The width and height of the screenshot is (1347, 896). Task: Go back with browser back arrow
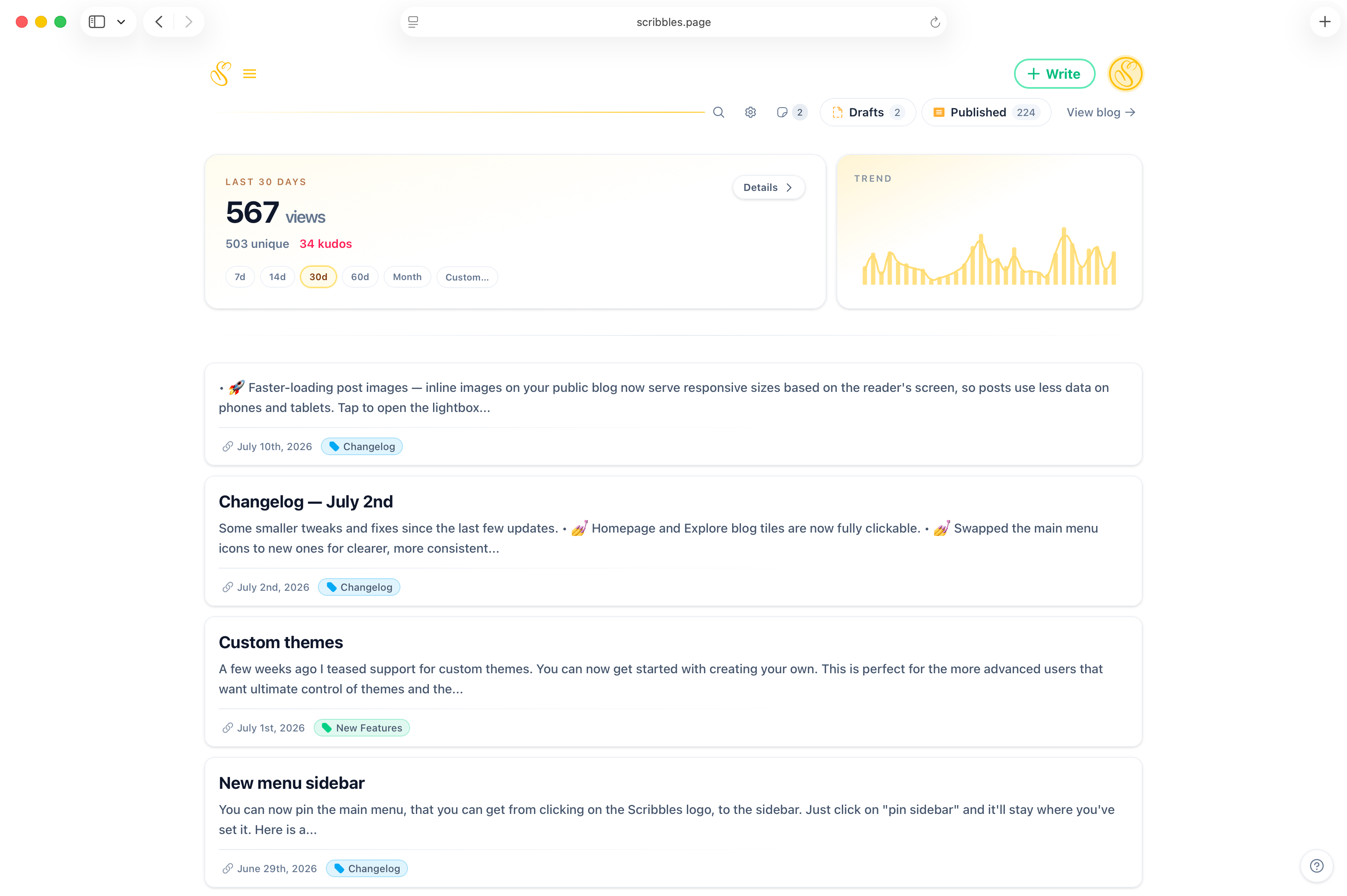click(159, 22)
